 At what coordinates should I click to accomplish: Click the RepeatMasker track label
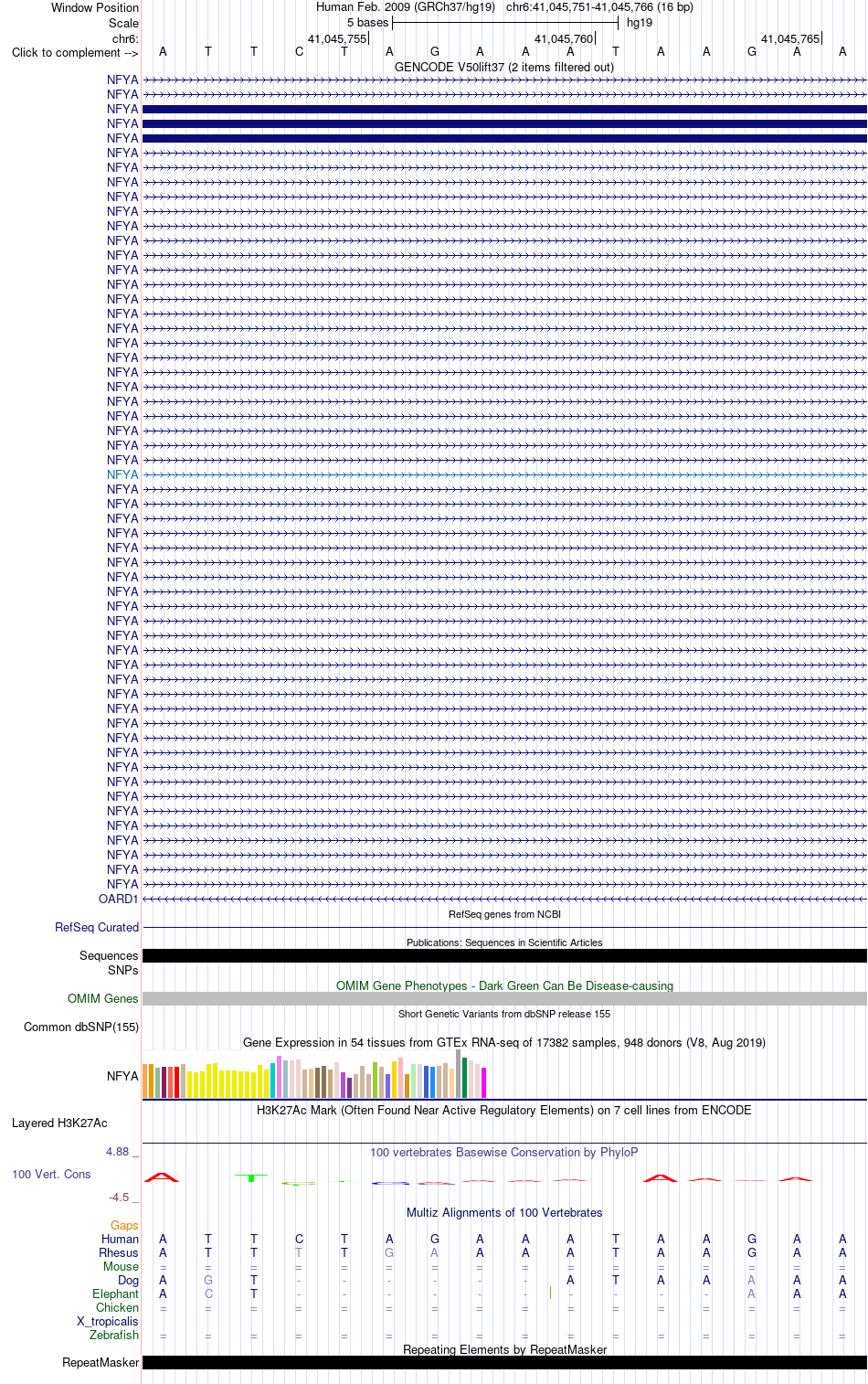tap(101, 1362)
